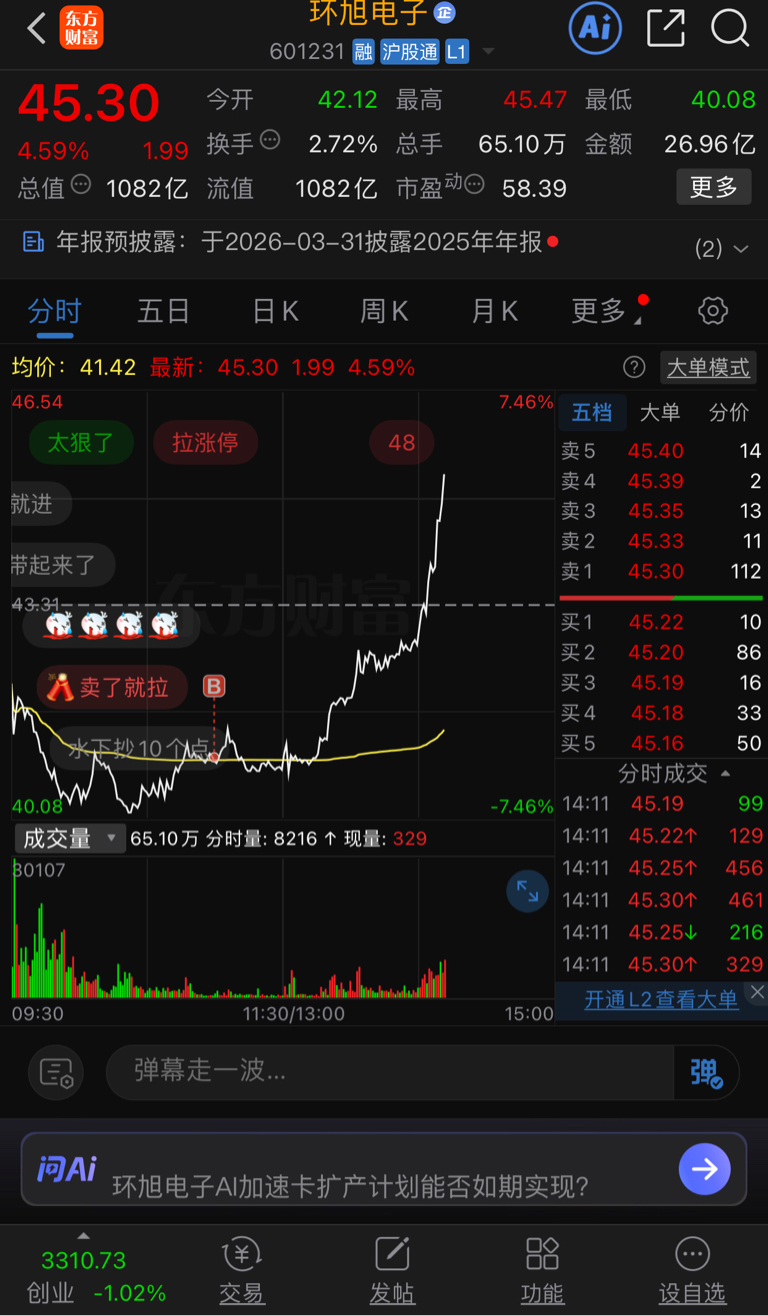Tap the 太狠了 danmaku bubble
Screen dimensions: 768x1316
click(80, 442)
